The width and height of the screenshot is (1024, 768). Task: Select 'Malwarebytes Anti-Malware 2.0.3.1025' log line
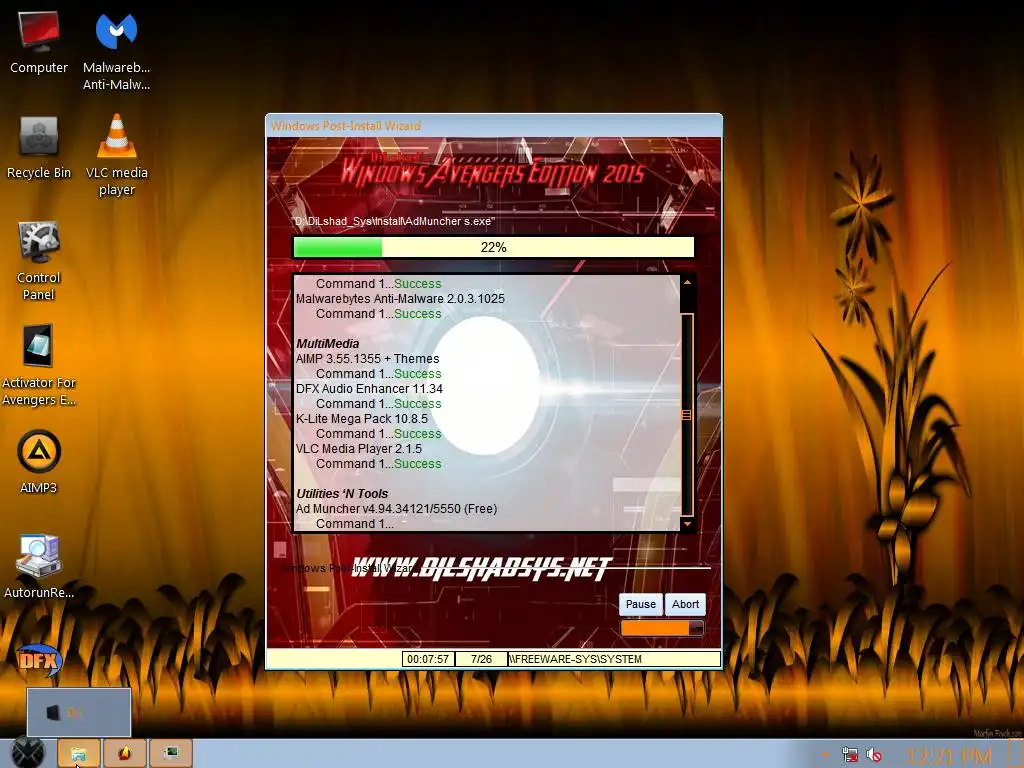point(400,298)
